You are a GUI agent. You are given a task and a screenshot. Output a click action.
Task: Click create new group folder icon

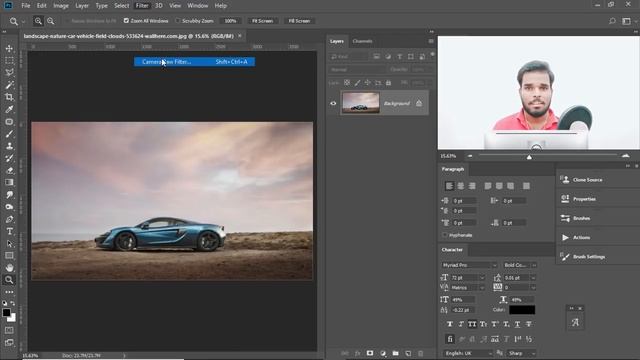click(x=396, y=353)
